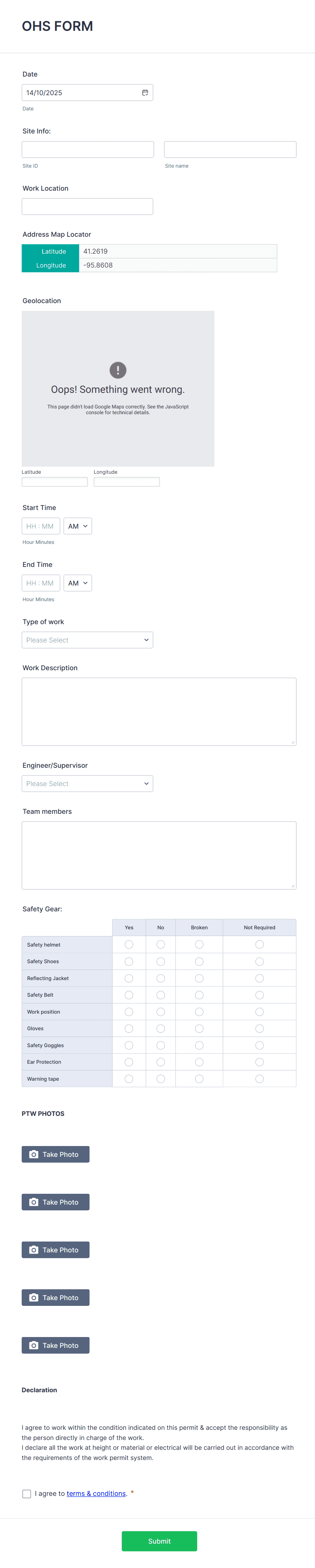Click the camera icon on fourth Take Photo button

34,1297
